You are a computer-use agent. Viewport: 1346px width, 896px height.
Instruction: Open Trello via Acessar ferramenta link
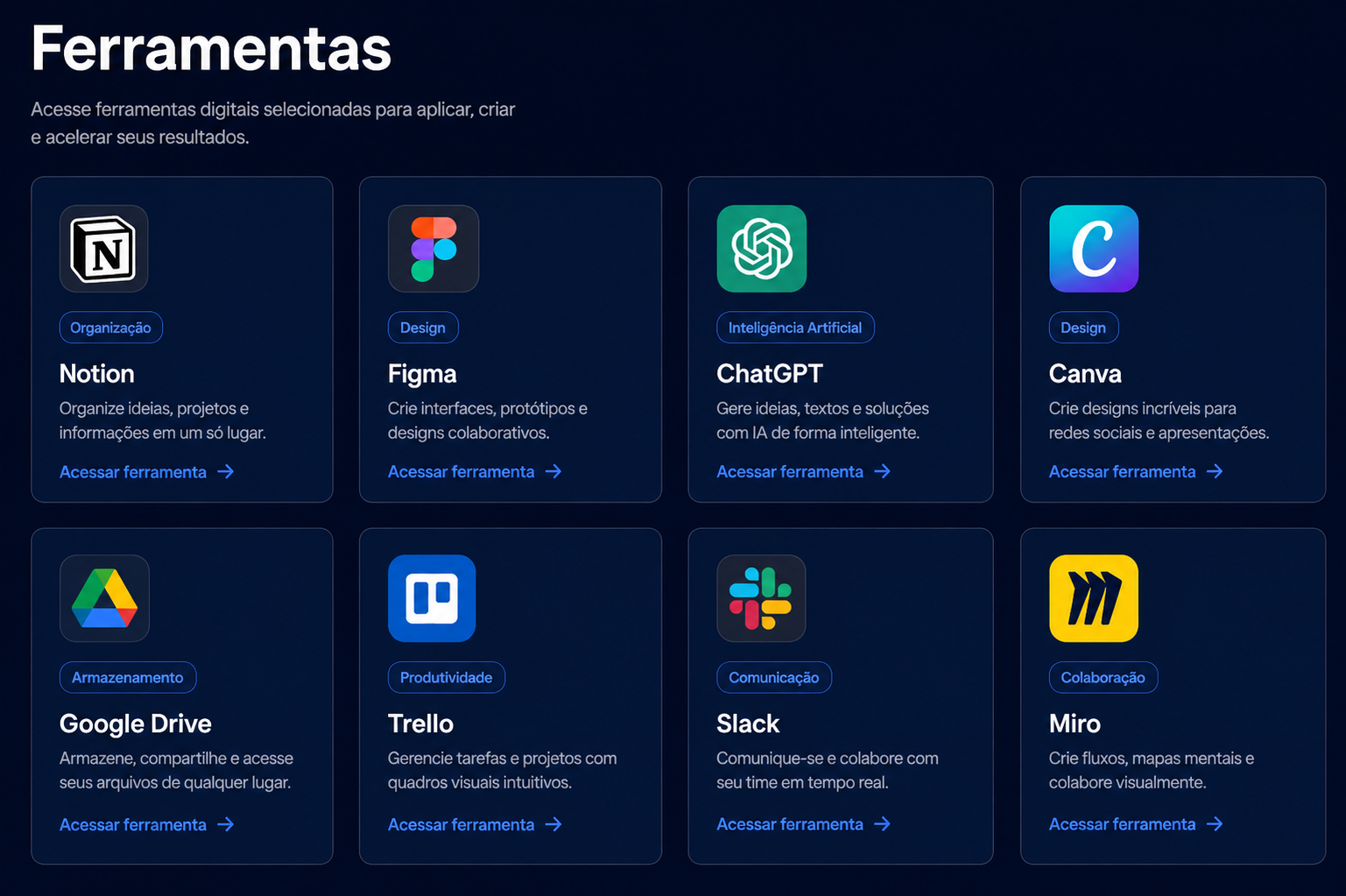[x=476, y=824]
